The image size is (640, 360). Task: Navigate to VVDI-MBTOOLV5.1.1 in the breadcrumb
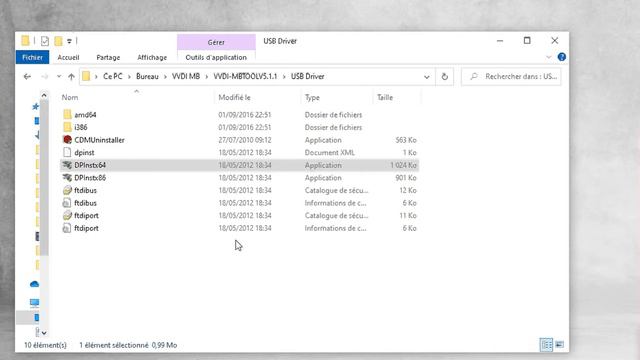(x=245, y=77)
